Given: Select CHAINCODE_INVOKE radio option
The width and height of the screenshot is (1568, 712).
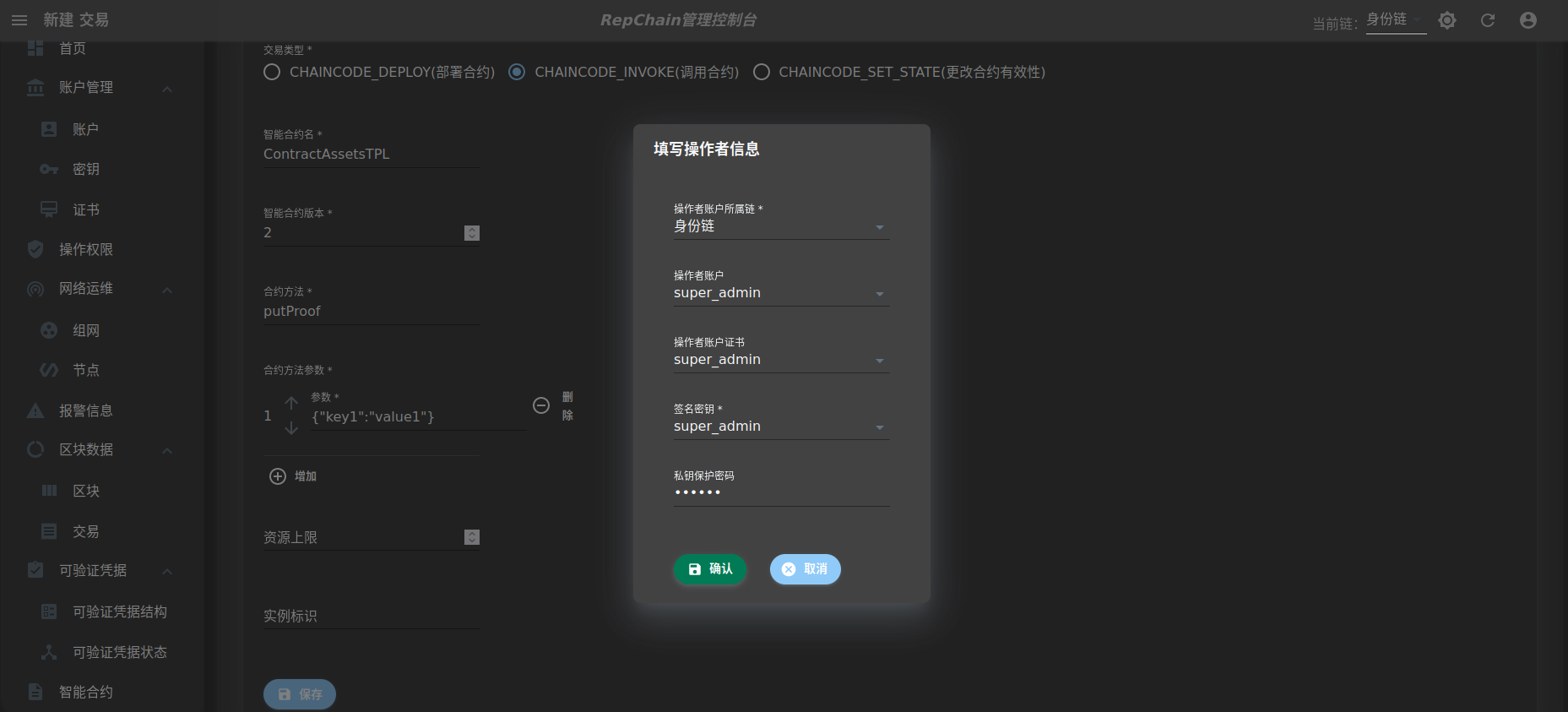Looking at the screenshot, I should coord(517,72).
